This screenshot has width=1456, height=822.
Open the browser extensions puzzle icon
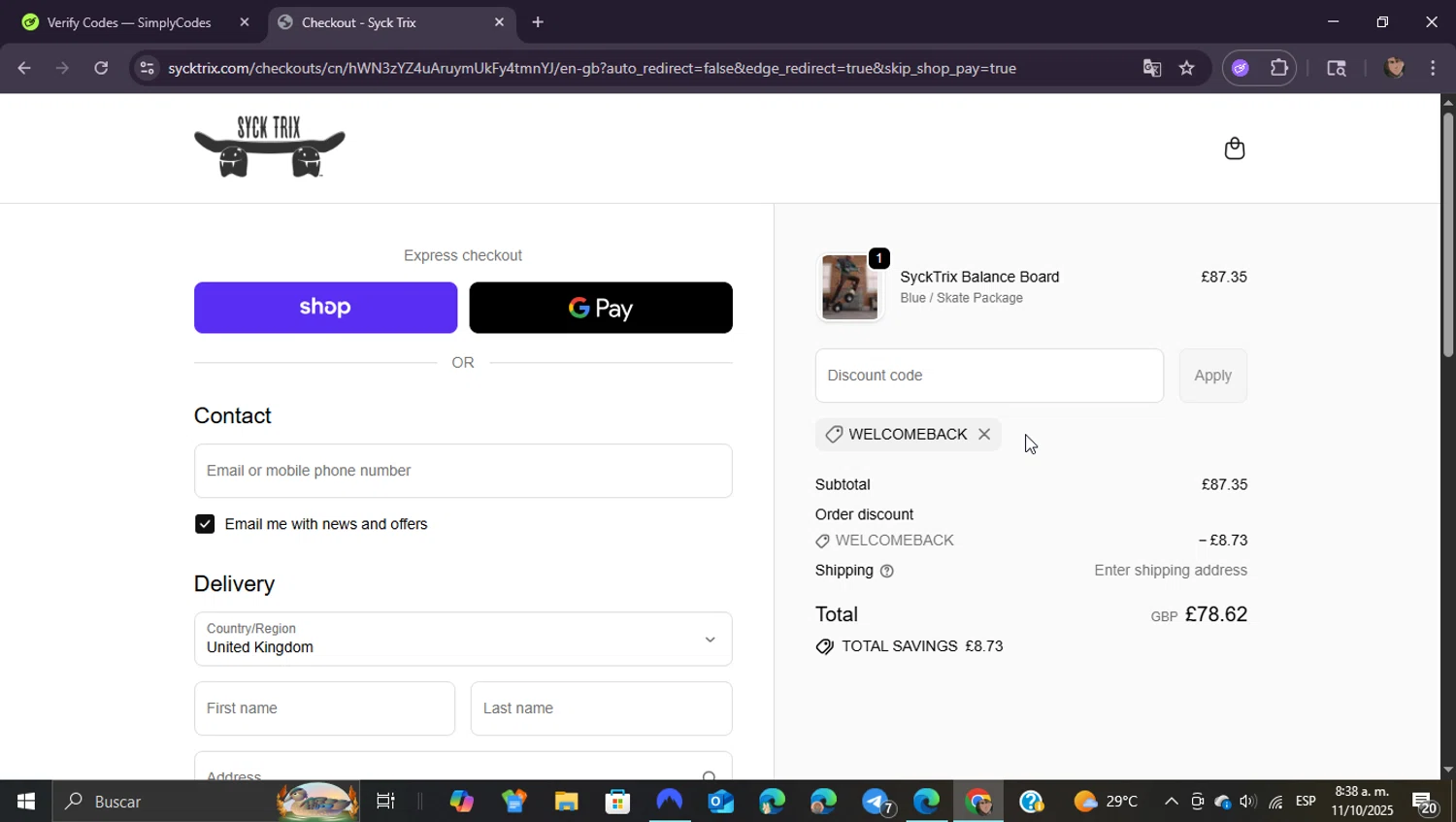point(1279,68)
